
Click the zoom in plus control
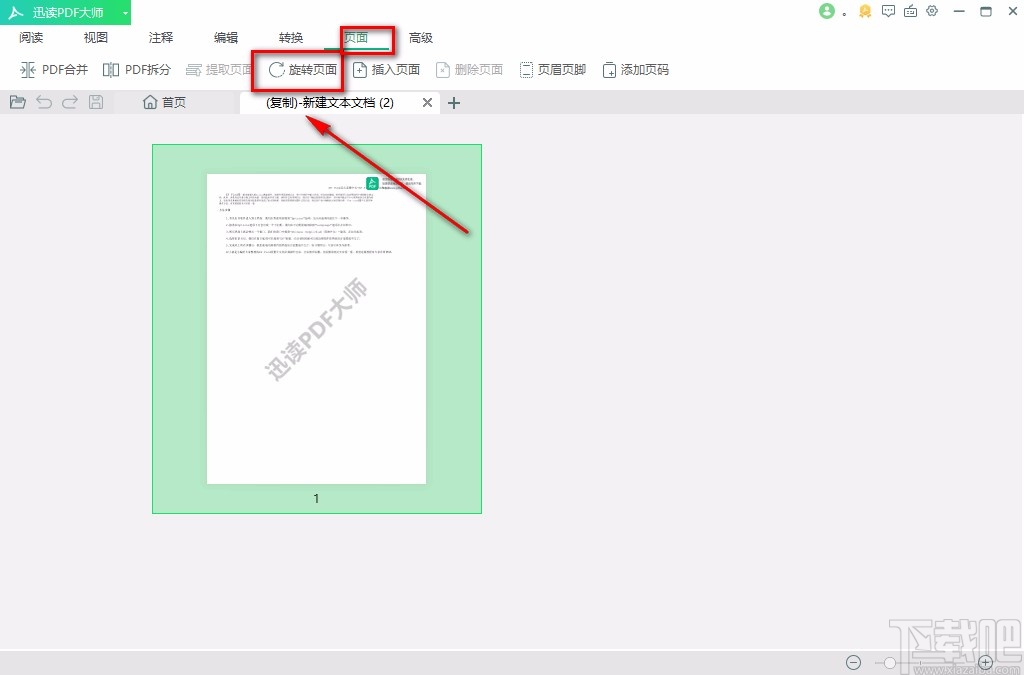coord(985,662)
